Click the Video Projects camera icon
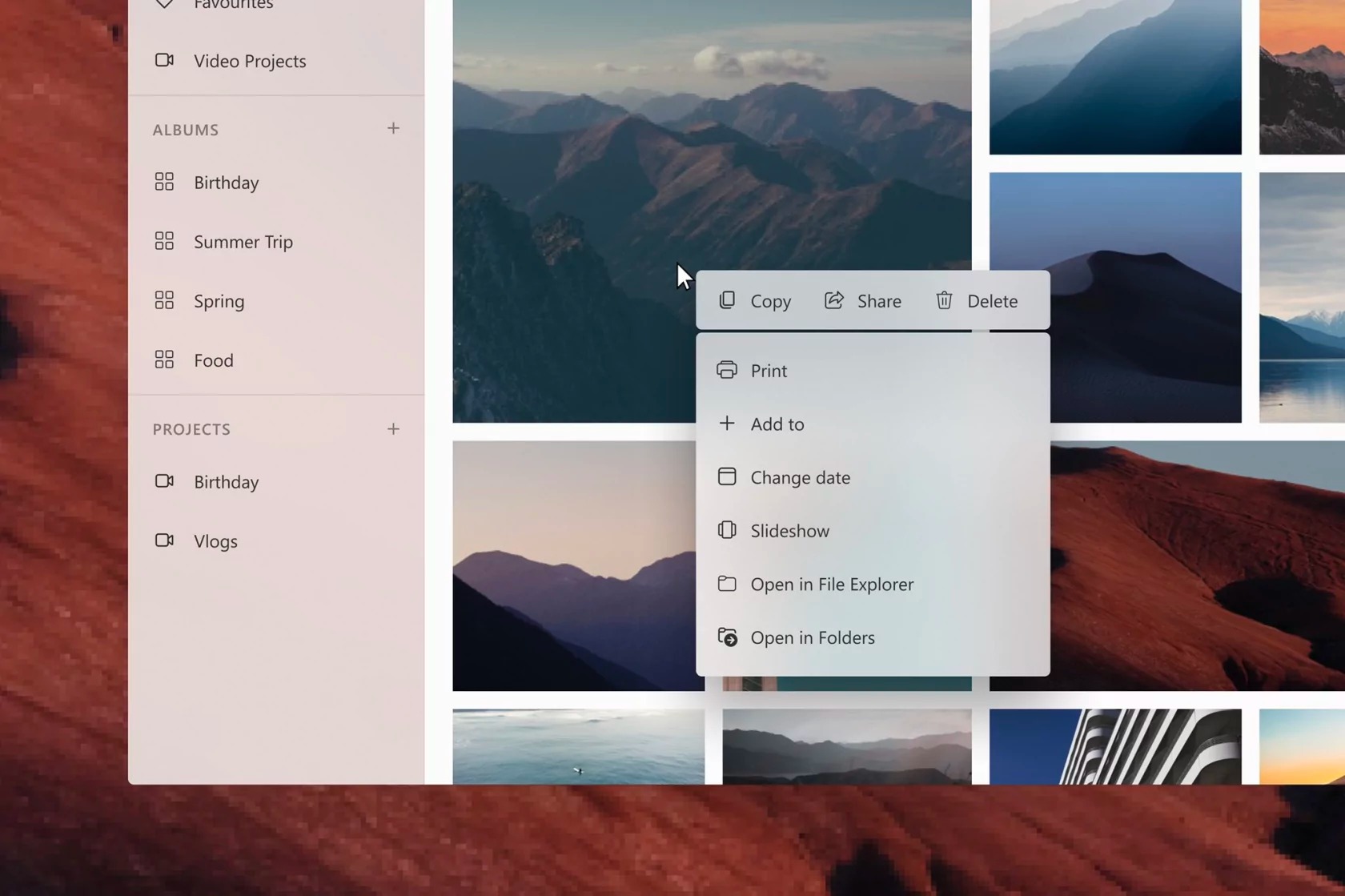1345x896 pixels. pyautogui.click(x=164, y=61)
